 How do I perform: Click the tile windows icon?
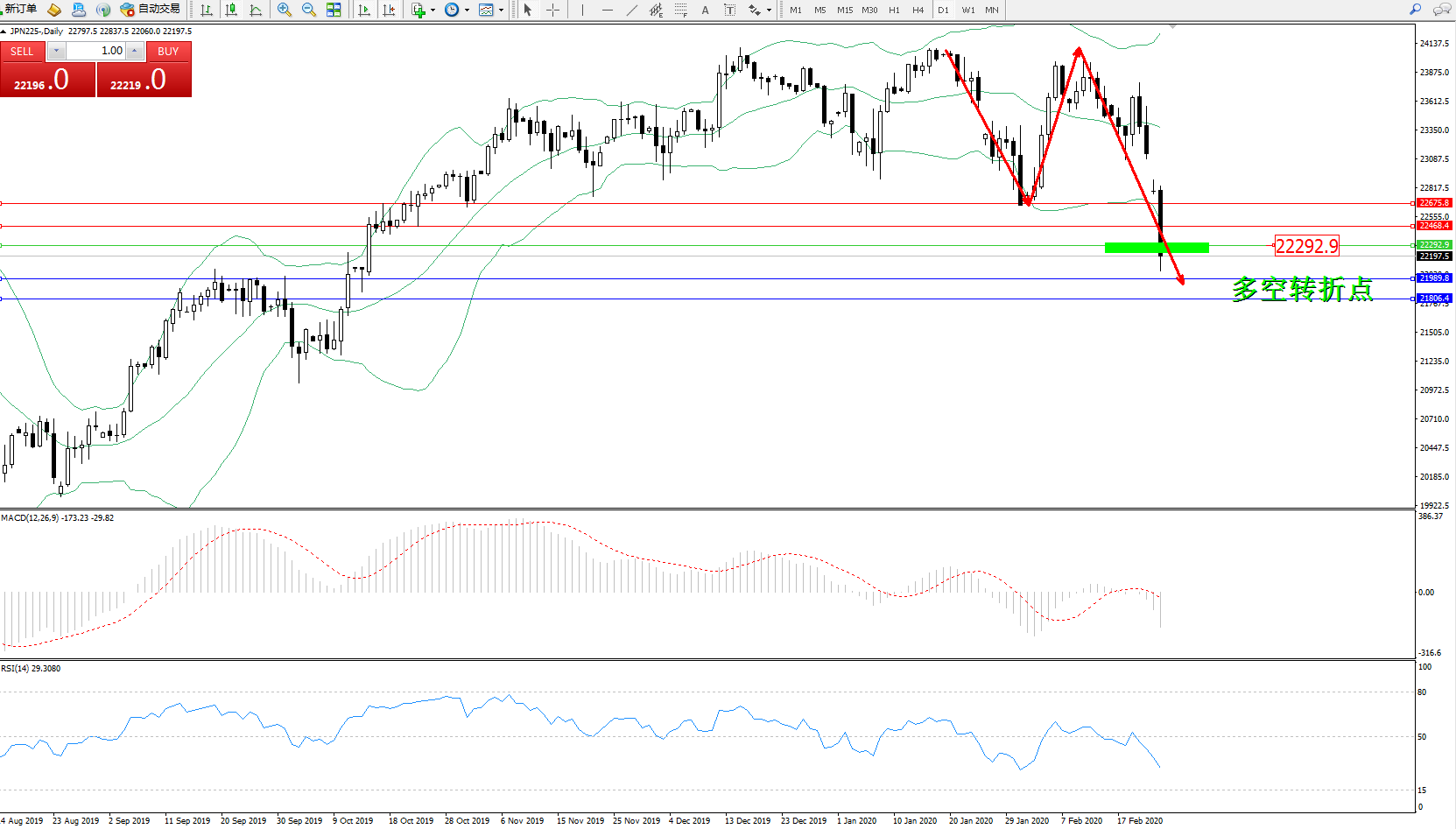[334, 10]
